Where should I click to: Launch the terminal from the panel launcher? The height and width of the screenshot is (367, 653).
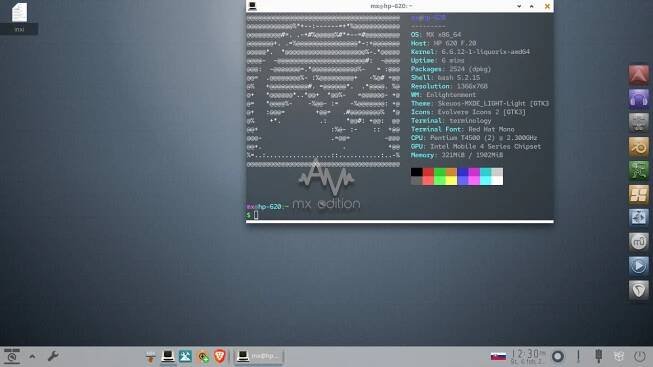168,356
